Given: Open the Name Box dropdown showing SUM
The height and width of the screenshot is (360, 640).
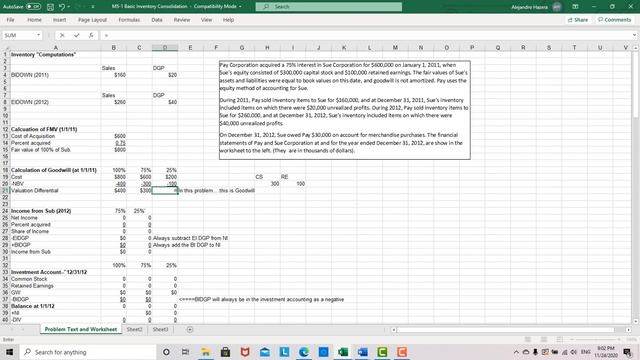Looking at the screenshot, I should coord(38,35).
